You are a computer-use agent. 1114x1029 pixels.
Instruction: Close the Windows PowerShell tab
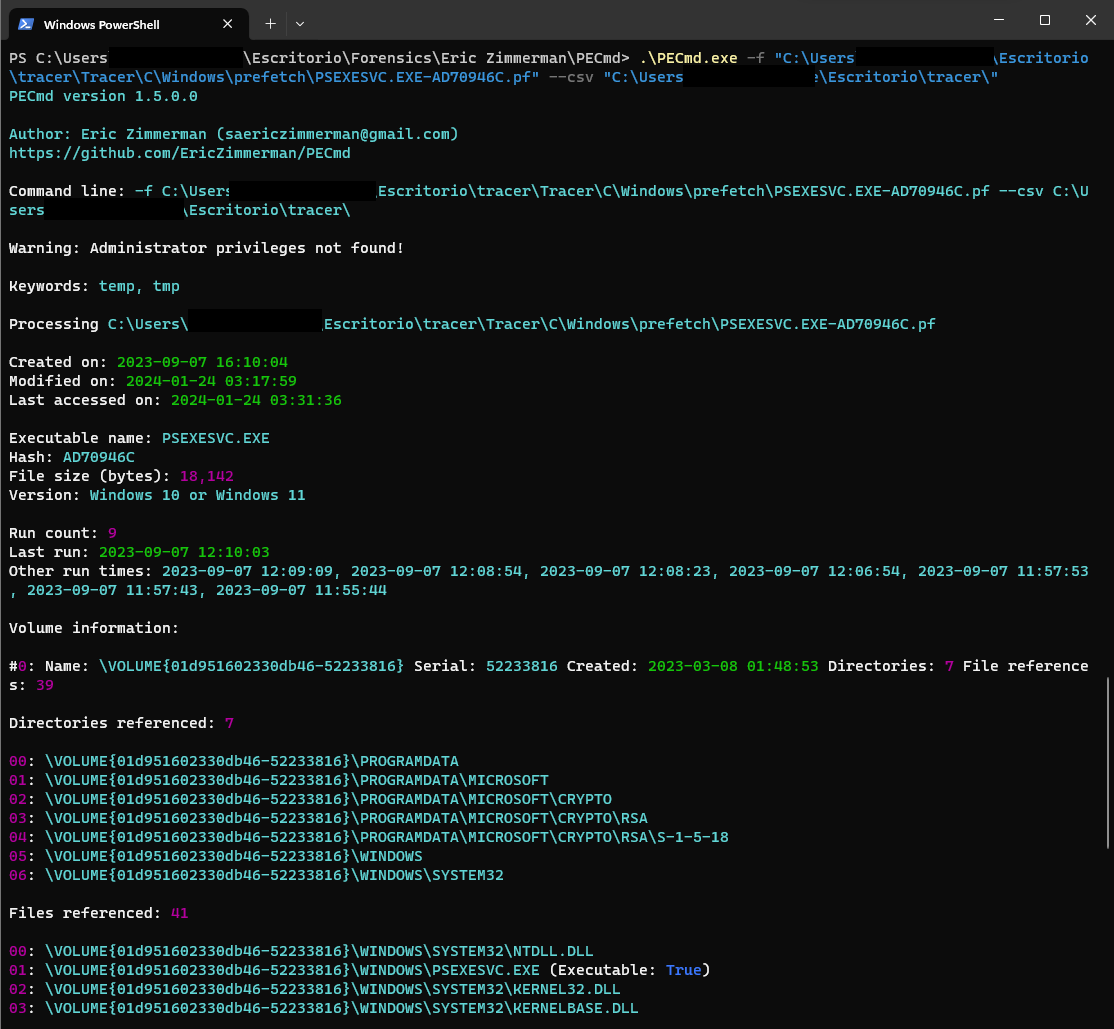coord(227,24)
